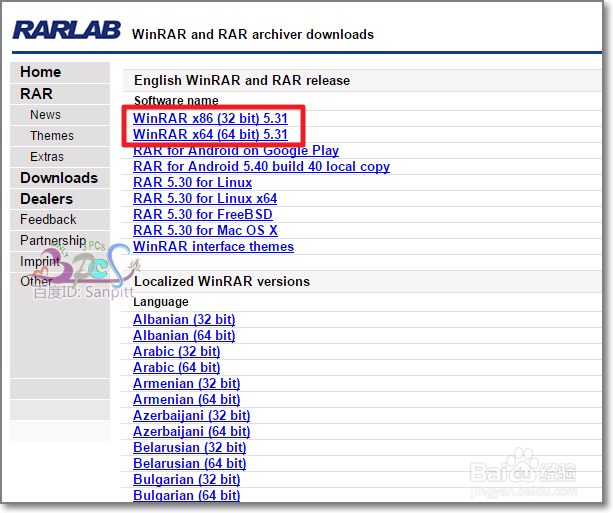This screenshot has height=513, width=613.
Task: Open the Feedback sidebar link
Action: pos(48,220)
